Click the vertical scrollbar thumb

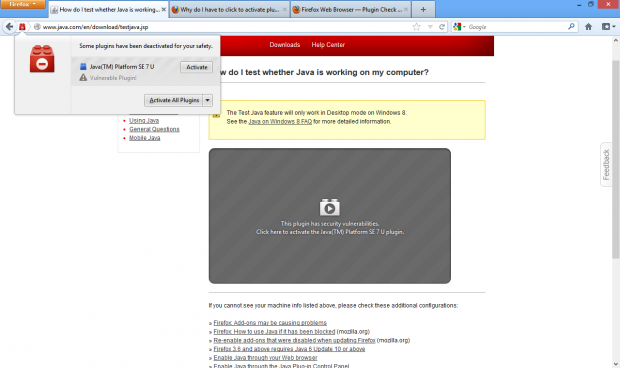coord(616,159)
